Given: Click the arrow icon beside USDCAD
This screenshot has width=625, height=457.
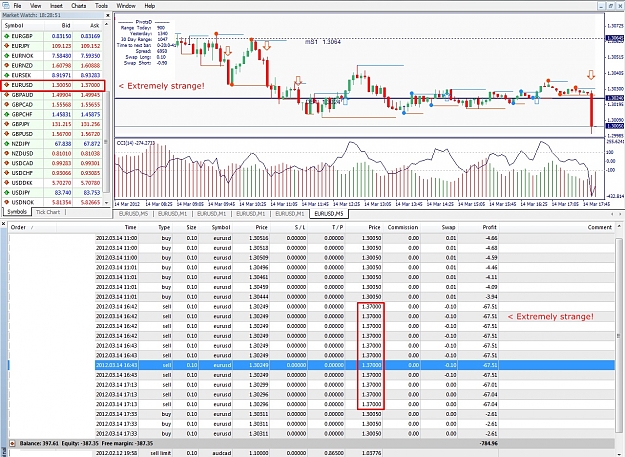Looking at the screenshot, I should 6,163.
